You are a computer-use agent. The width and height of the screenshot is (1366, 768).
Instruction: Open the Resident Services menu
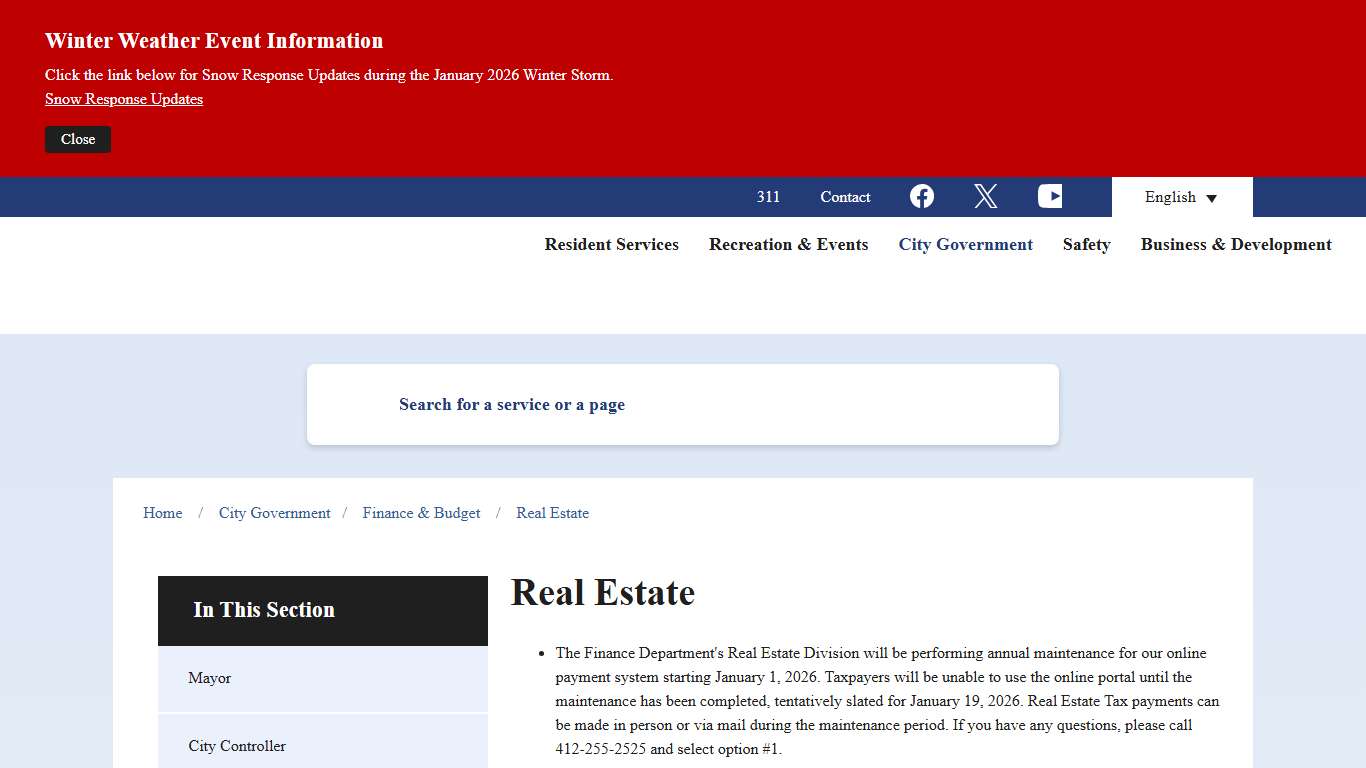point(611,244)
